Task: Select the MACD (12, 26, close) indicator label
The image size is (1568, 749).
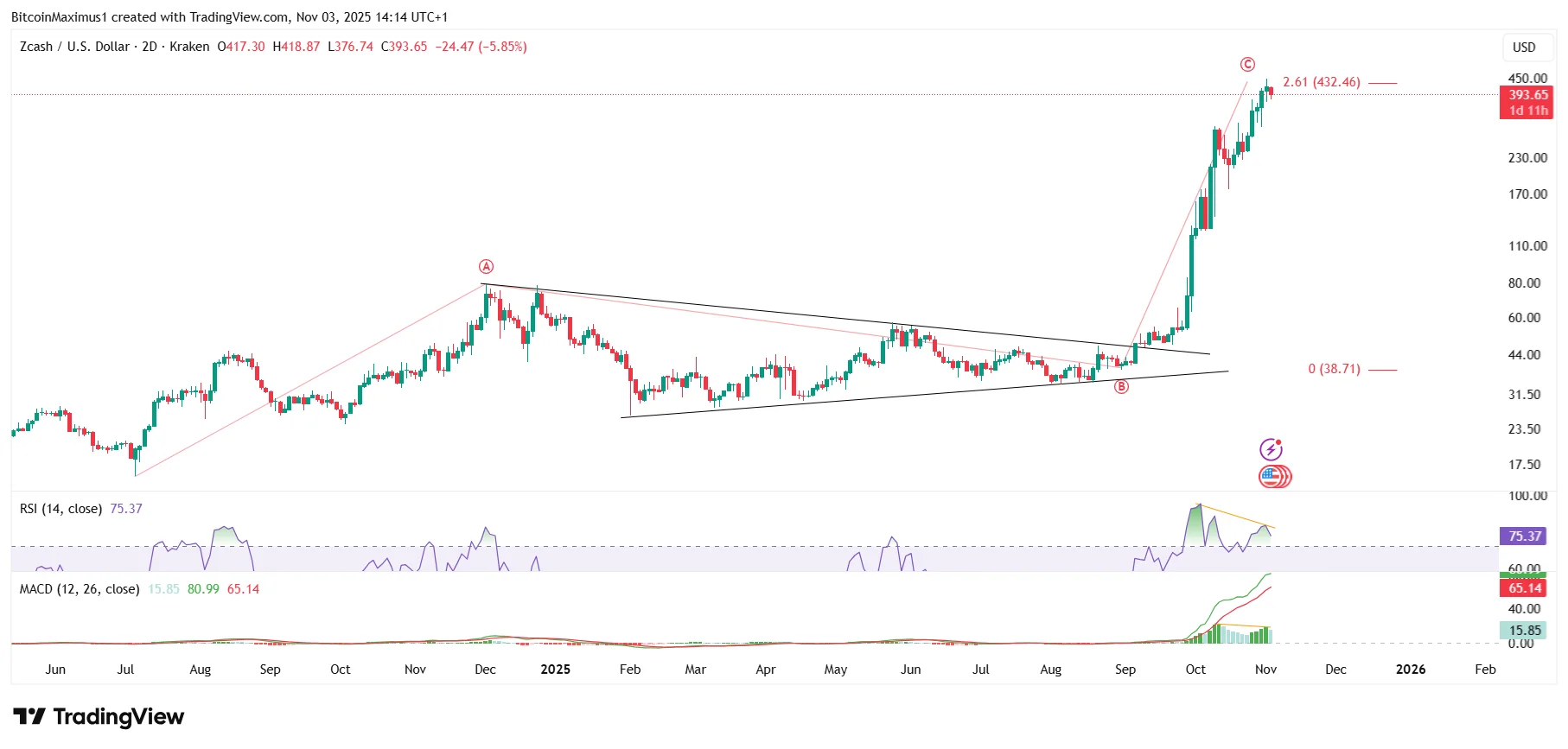Action: click(x=80, y=589)
